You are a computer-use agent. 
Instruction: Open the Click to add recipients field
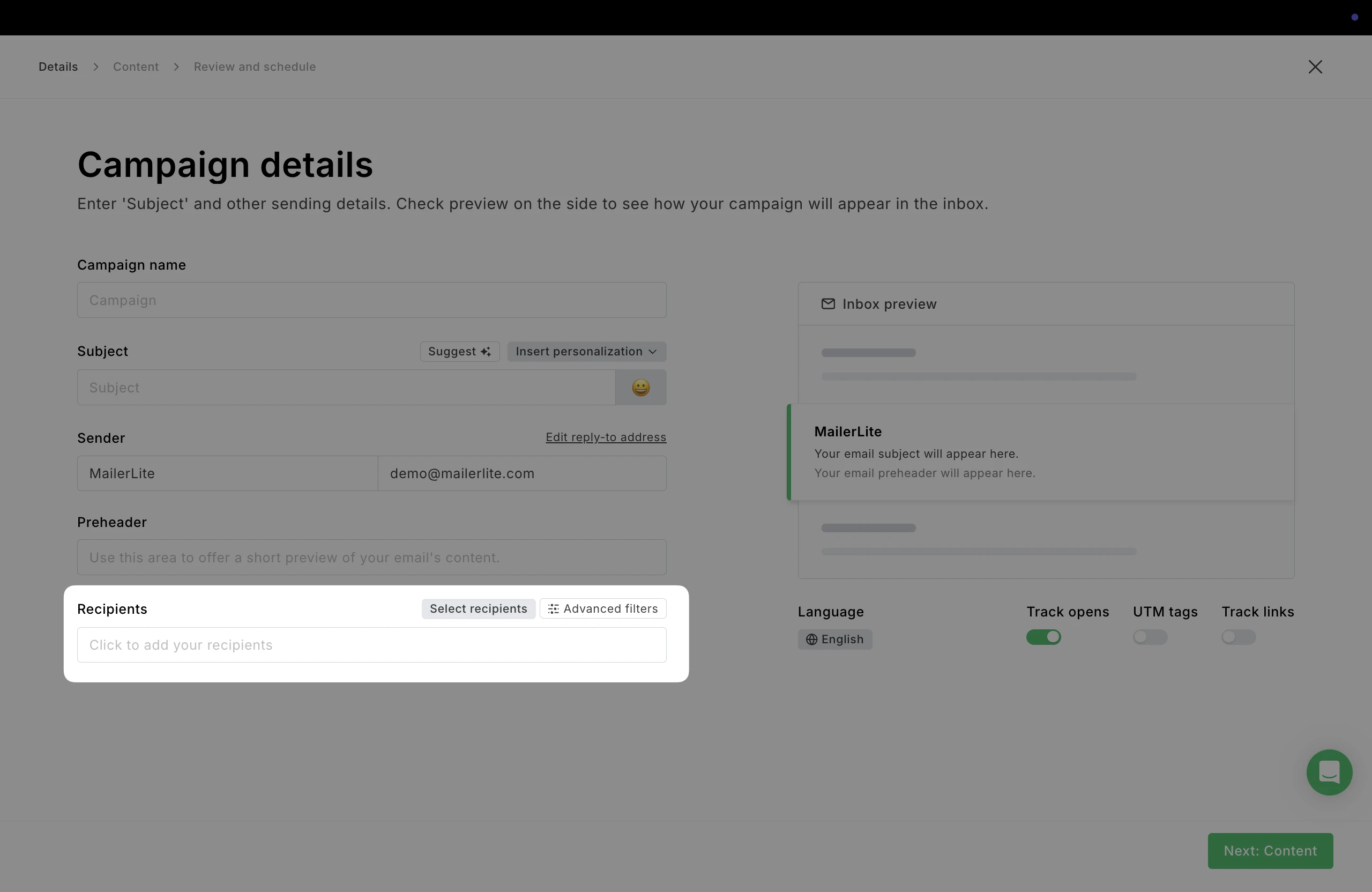[371, 645]
